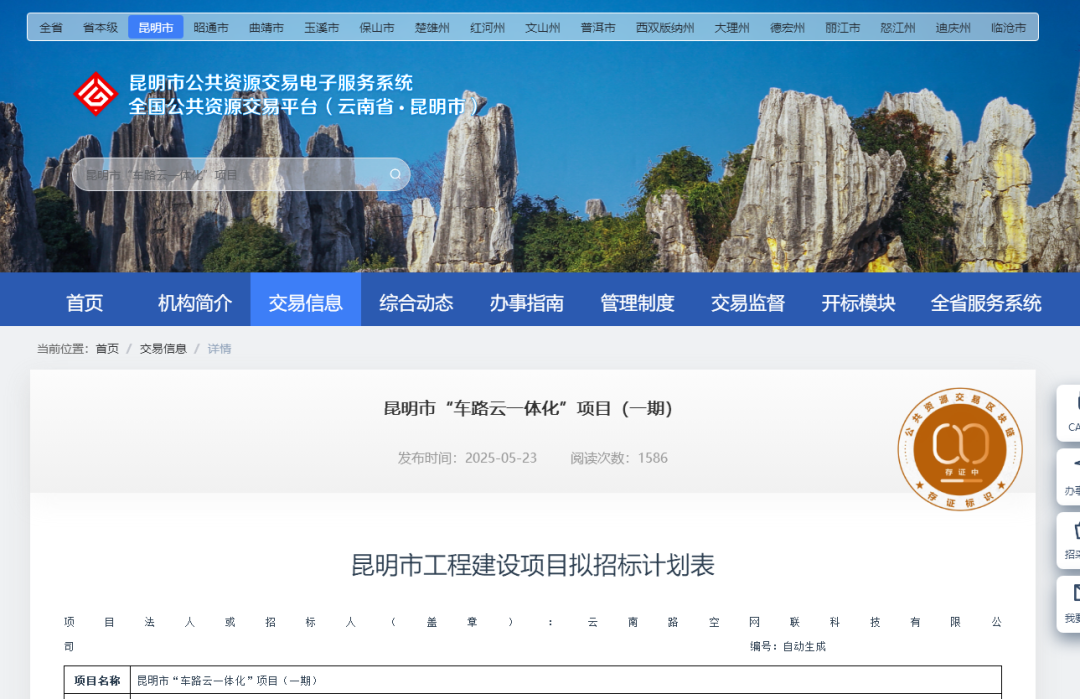
Task: Open the 我要 sidebar shortcut
Action: click(x=1070, y=604)
